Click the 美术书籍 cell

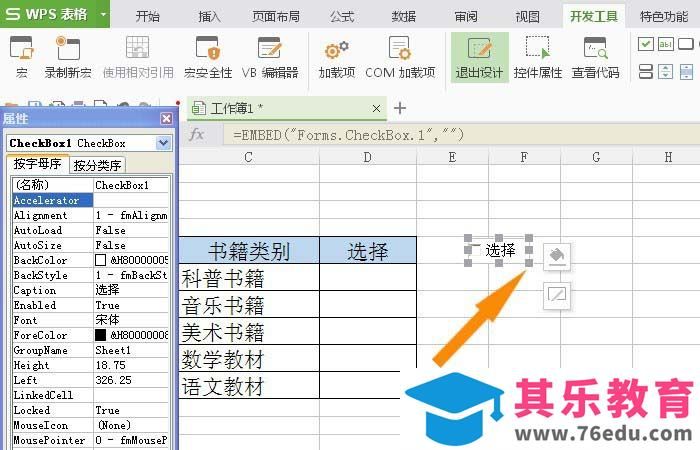click(249, 331)
